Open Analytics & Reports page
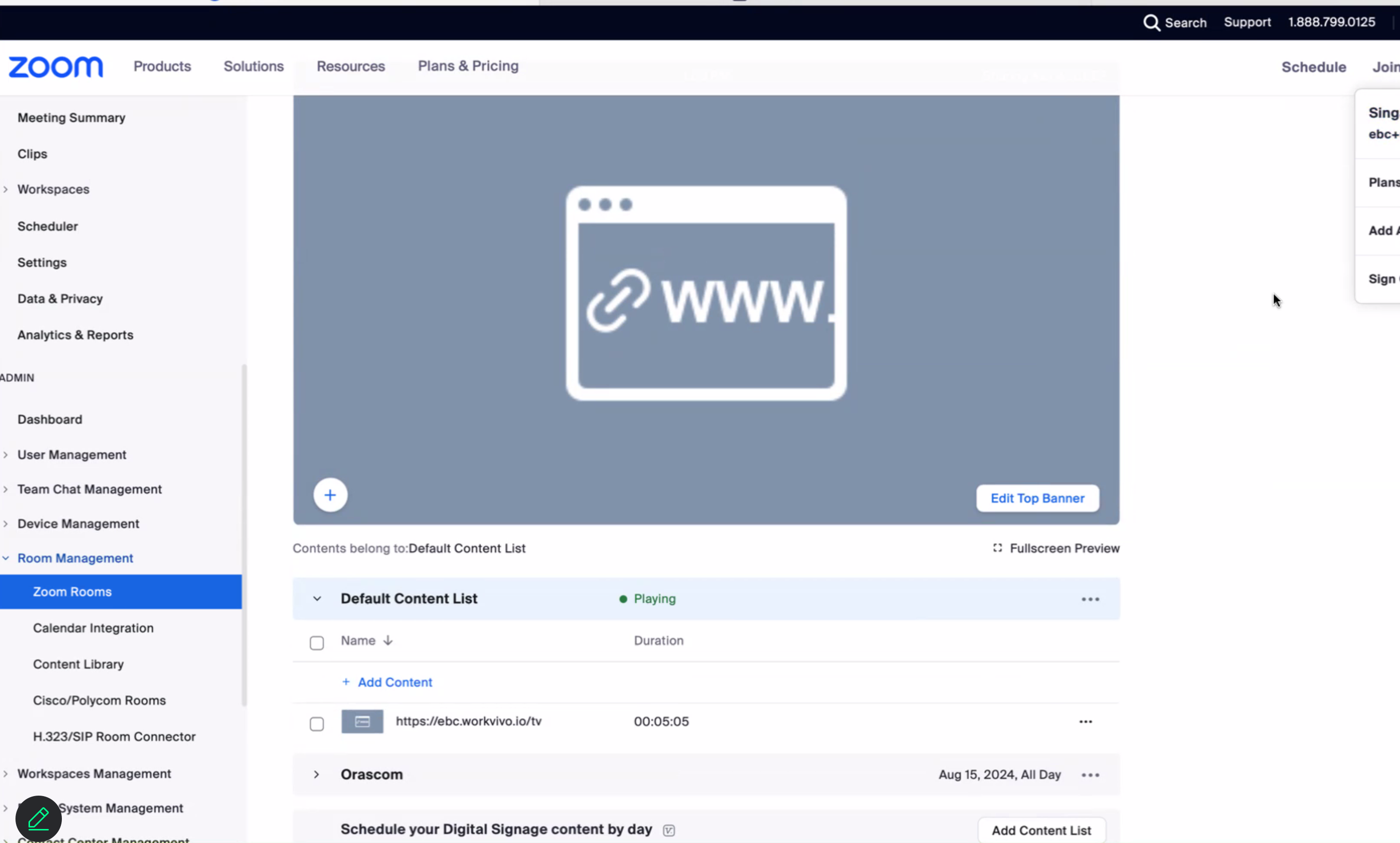1400x843 pixels. tap(75, 335)
